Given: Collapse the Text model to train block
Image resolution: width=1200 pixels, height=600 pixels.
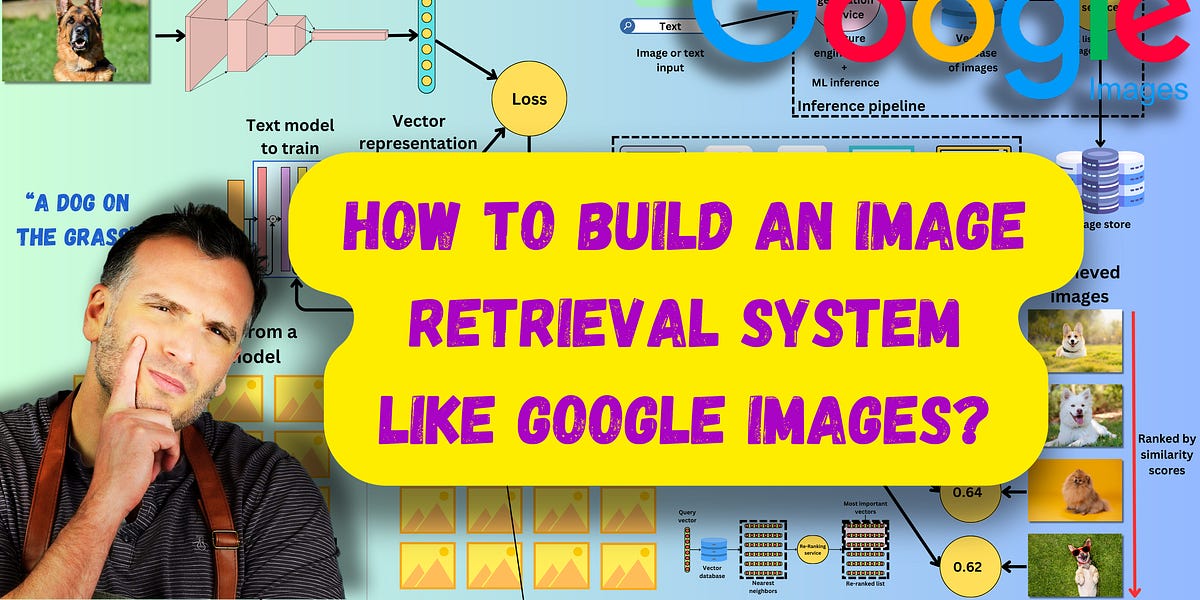Looking at the screenshot, I should pos(290,135).
